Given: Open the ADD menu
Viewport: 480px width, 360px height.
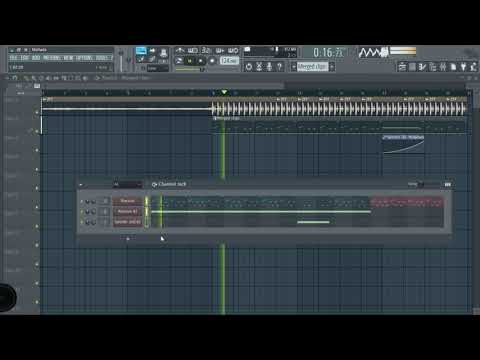Looking at the screenshot, I should coord(36,58).
